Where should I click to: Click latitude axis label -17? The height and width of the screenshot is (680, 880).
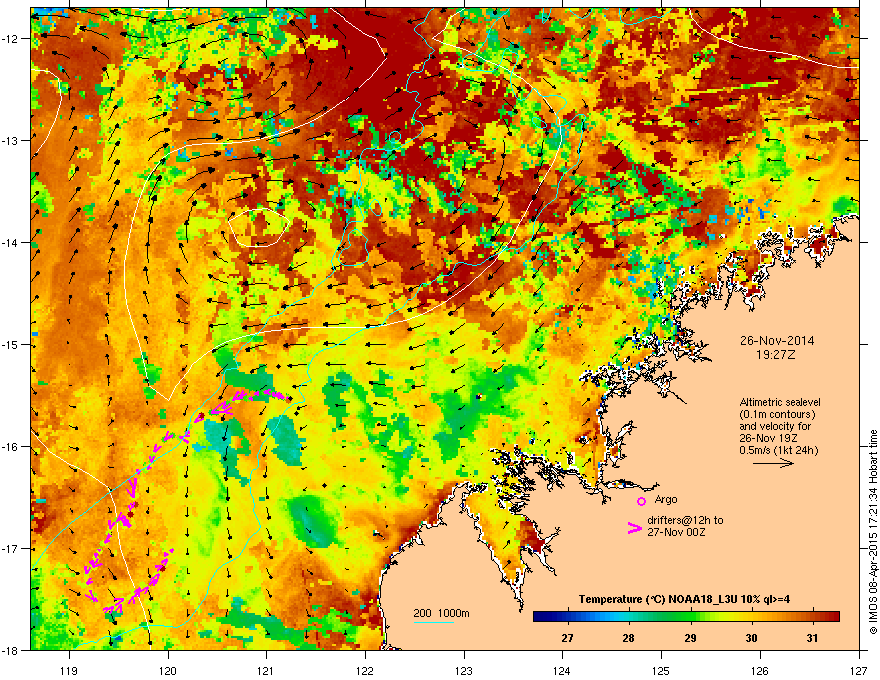point(11,548)
